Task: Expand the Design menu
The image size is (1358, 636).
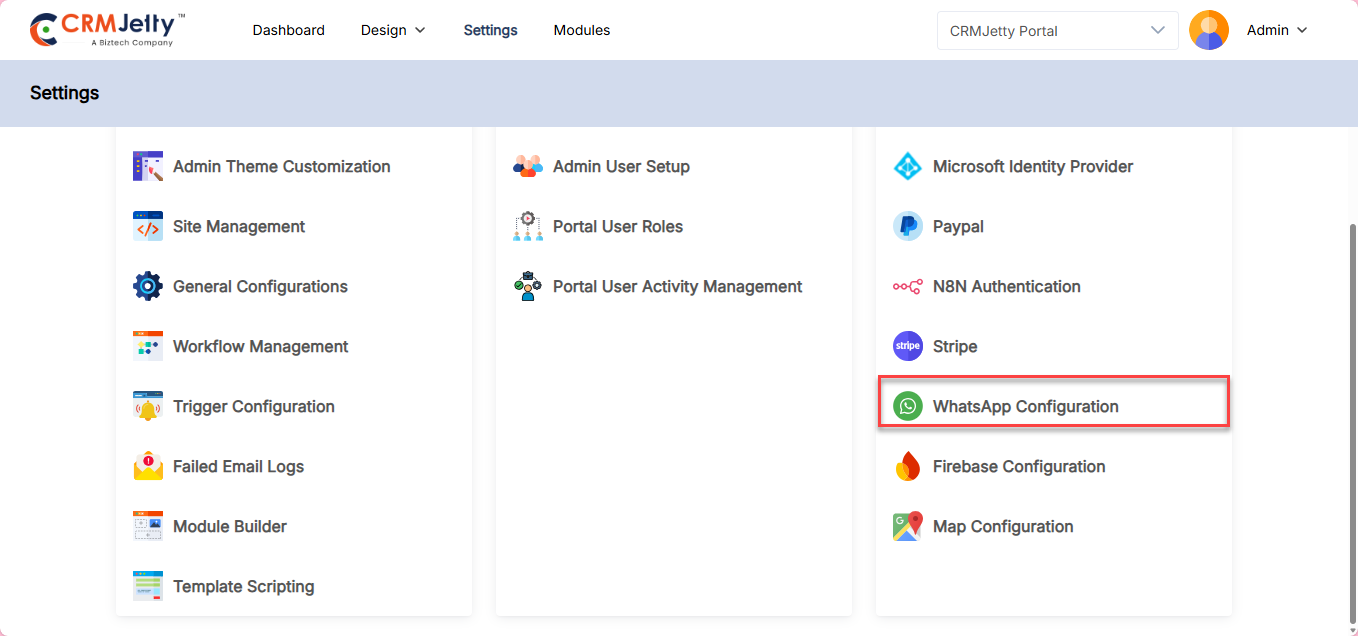Action: click(x=393, y=31)
